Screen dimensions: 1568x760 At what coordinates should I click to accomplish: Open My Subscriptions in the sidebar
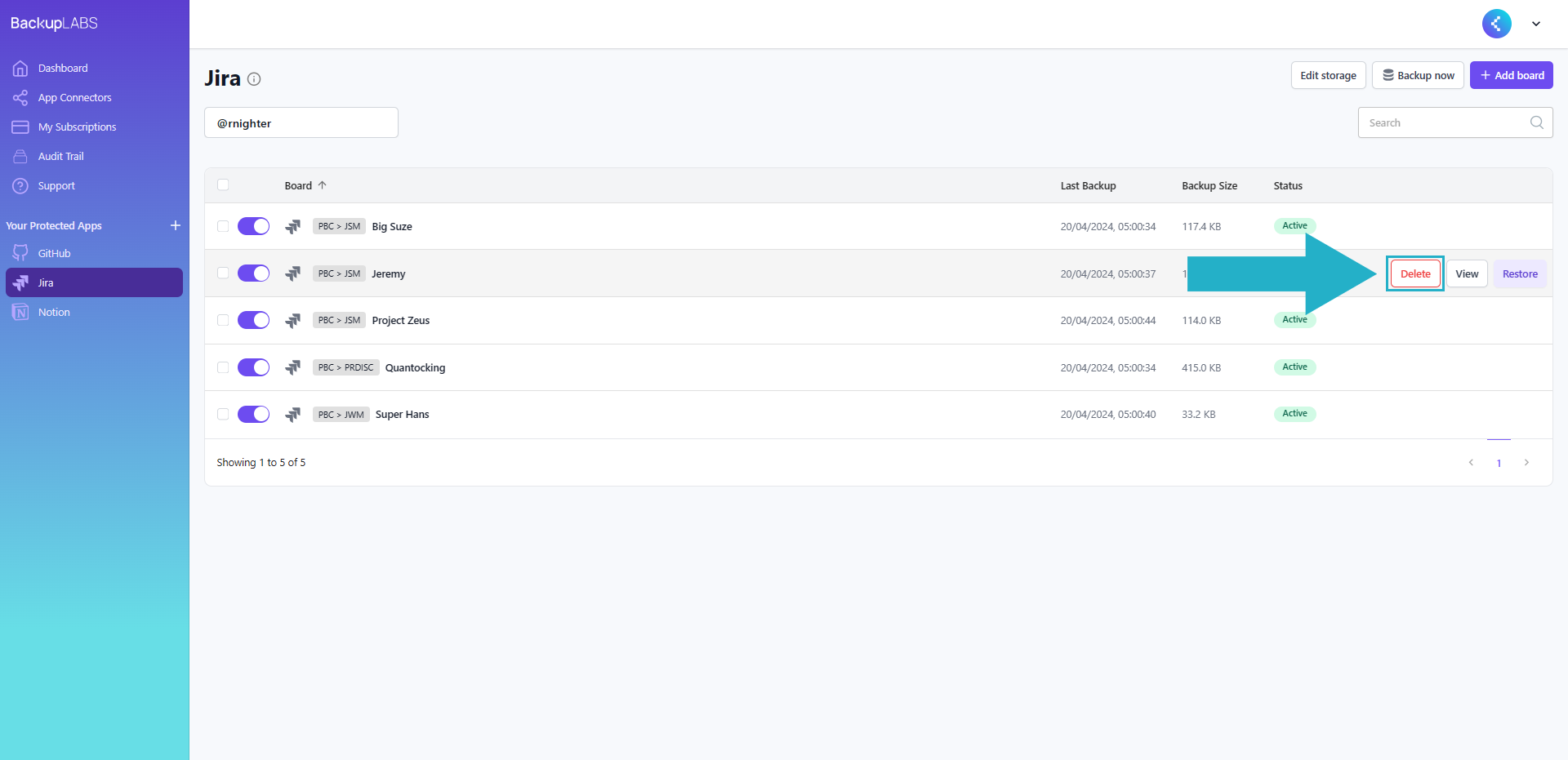point(78,127)
